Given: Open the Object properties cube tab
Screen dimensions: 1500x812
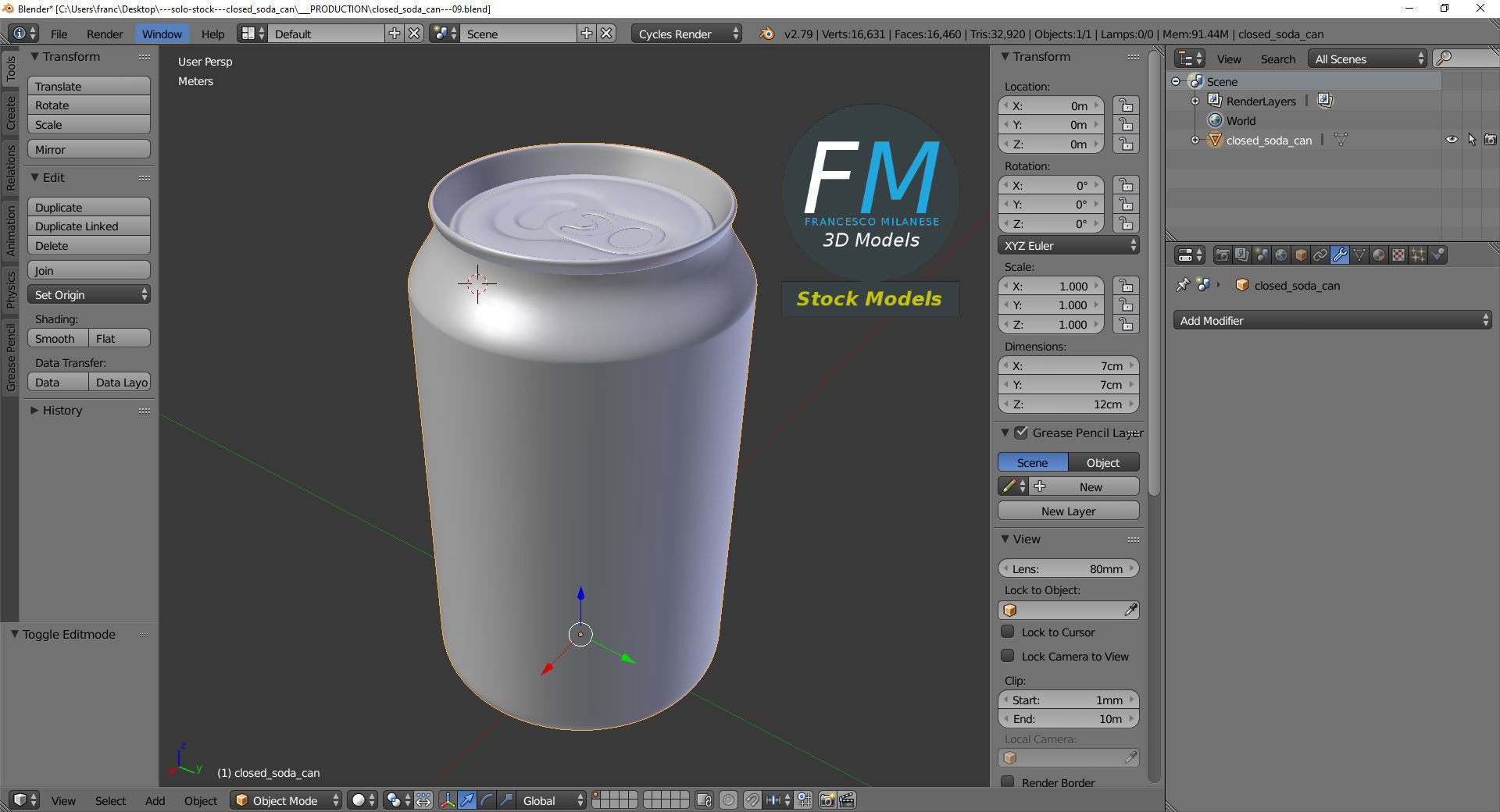Looking at the screenshot, I should point(1301,255).
